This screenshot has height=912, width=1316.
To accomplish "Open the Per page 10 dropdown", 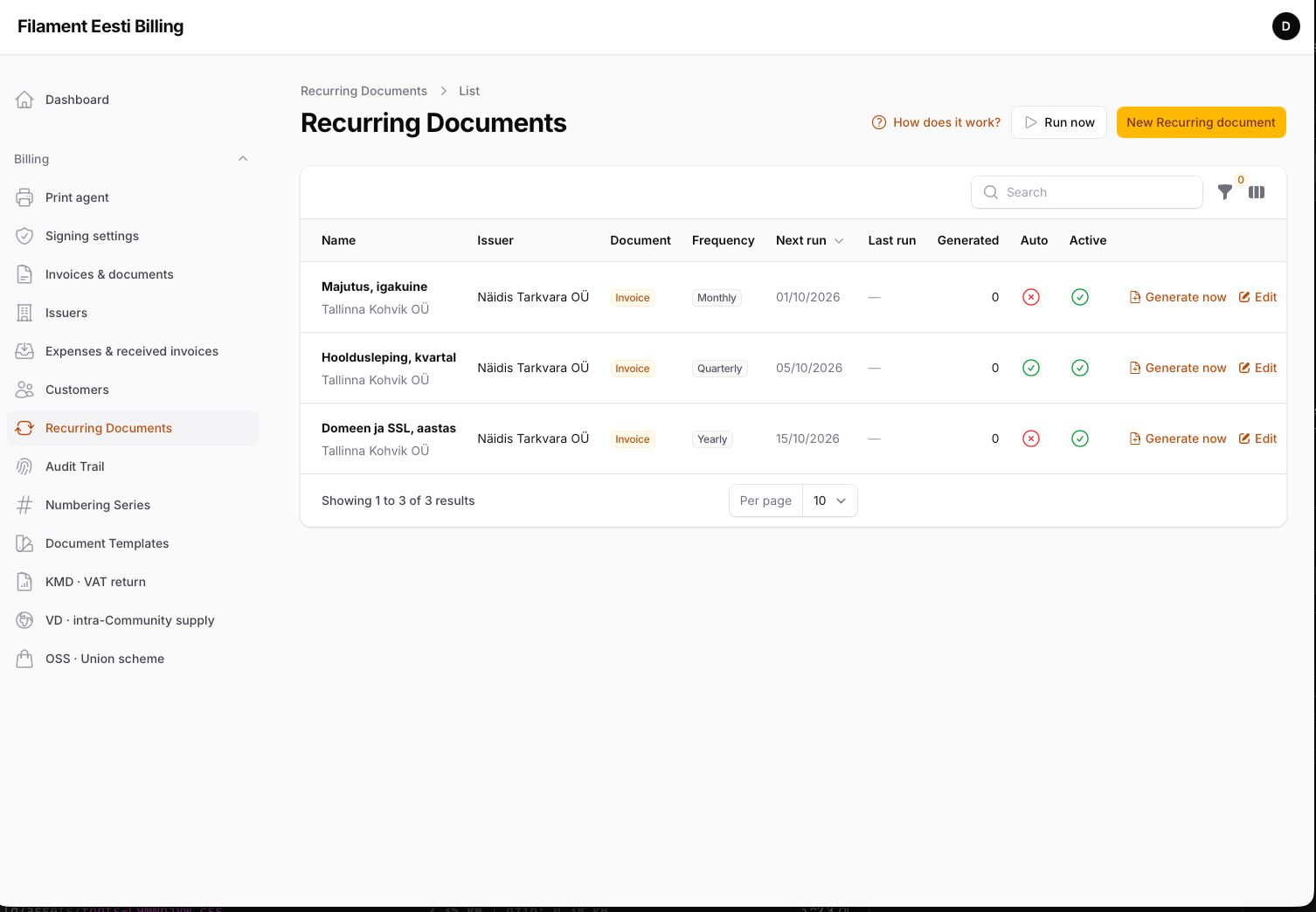I will pyautogui.click(x=829, y=501).
